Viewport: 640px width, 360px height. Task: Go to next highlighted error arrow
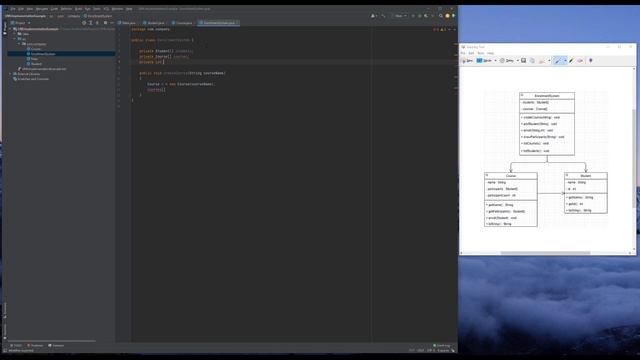(x=454, y=29)
